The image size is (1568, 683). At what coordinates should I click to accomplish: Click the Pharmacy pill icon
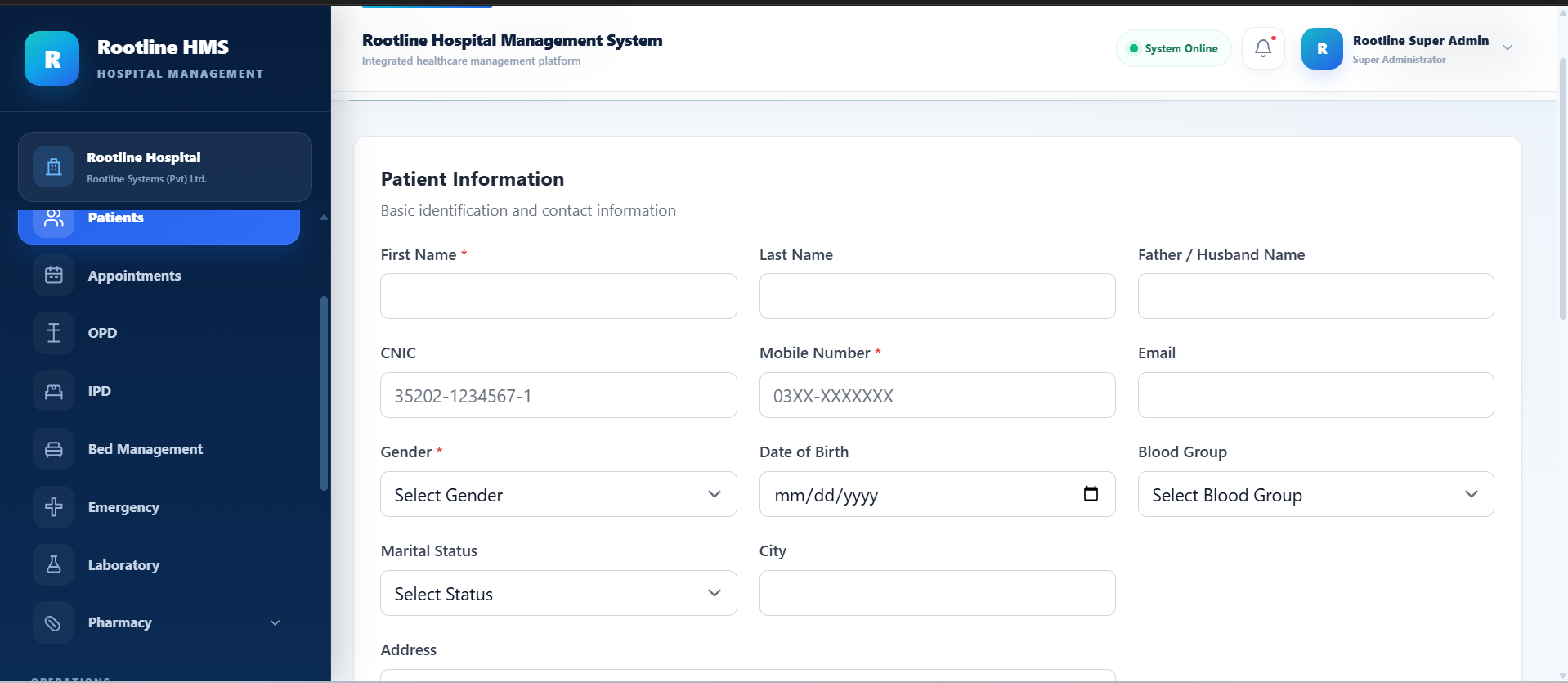click(x=54, y=623)
